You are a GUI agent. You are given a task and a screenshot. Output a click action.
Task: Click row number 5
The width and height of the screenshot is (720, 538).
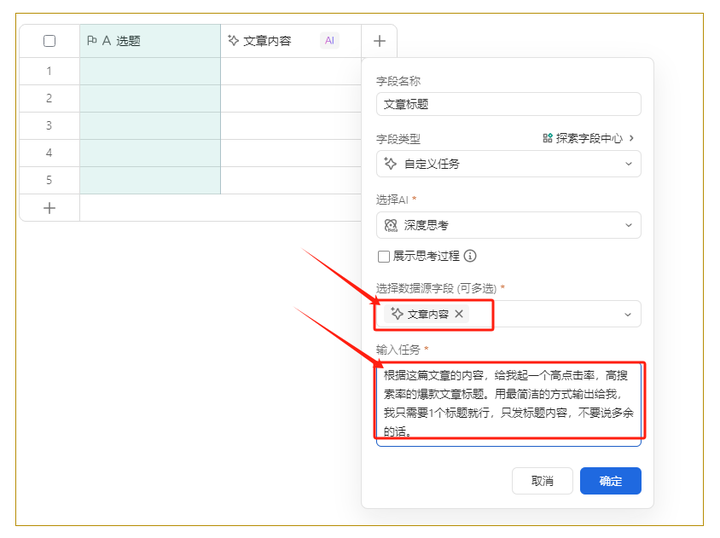49,180
